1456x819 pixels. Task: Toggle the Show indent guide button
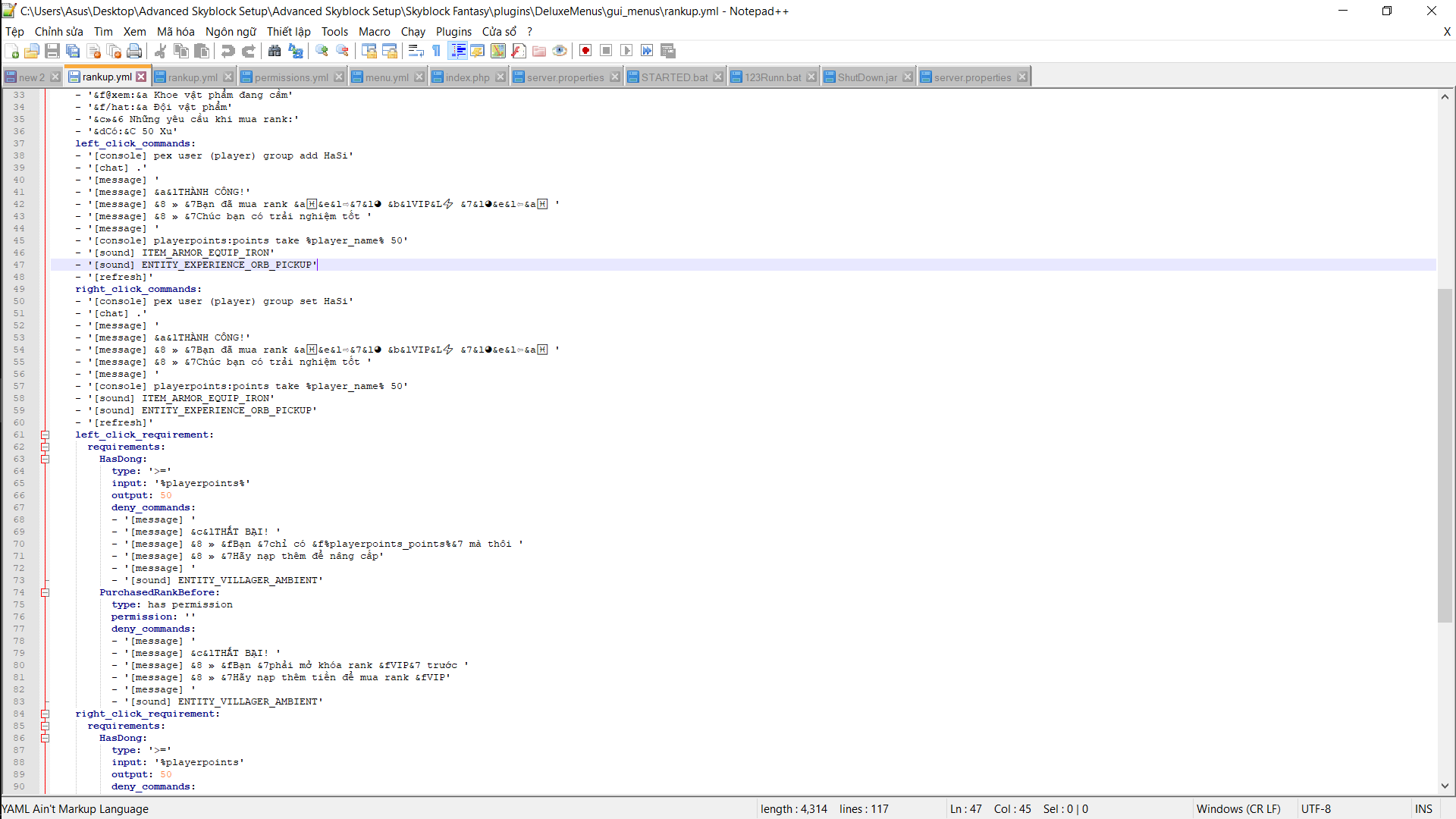[x=458, y=51]
